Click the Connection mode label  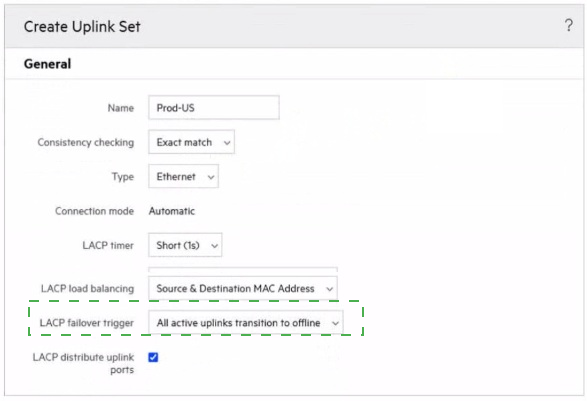(x=94, y=211)
